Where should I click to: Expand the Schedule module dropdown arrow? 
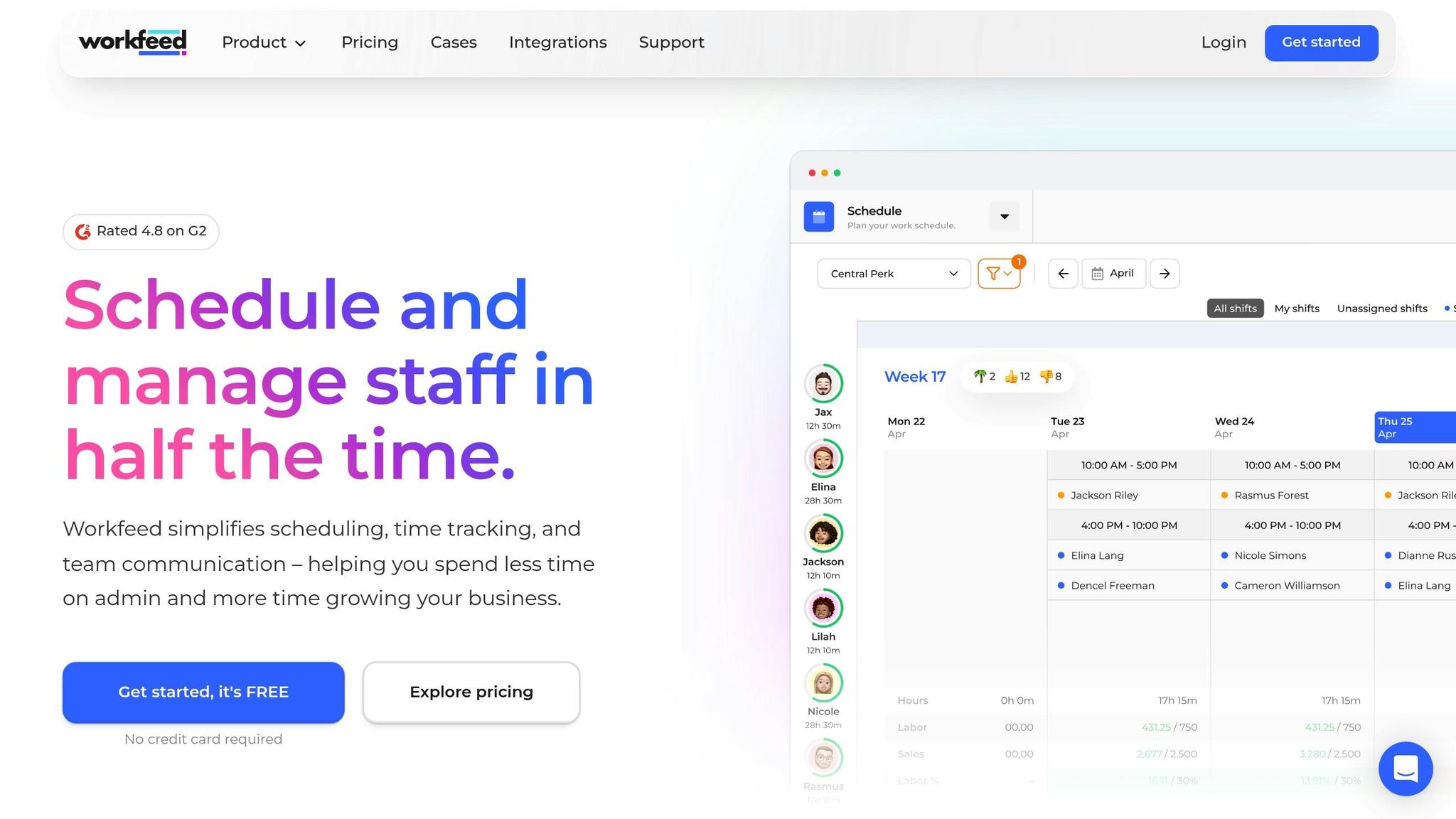[x=1005, y=217]
